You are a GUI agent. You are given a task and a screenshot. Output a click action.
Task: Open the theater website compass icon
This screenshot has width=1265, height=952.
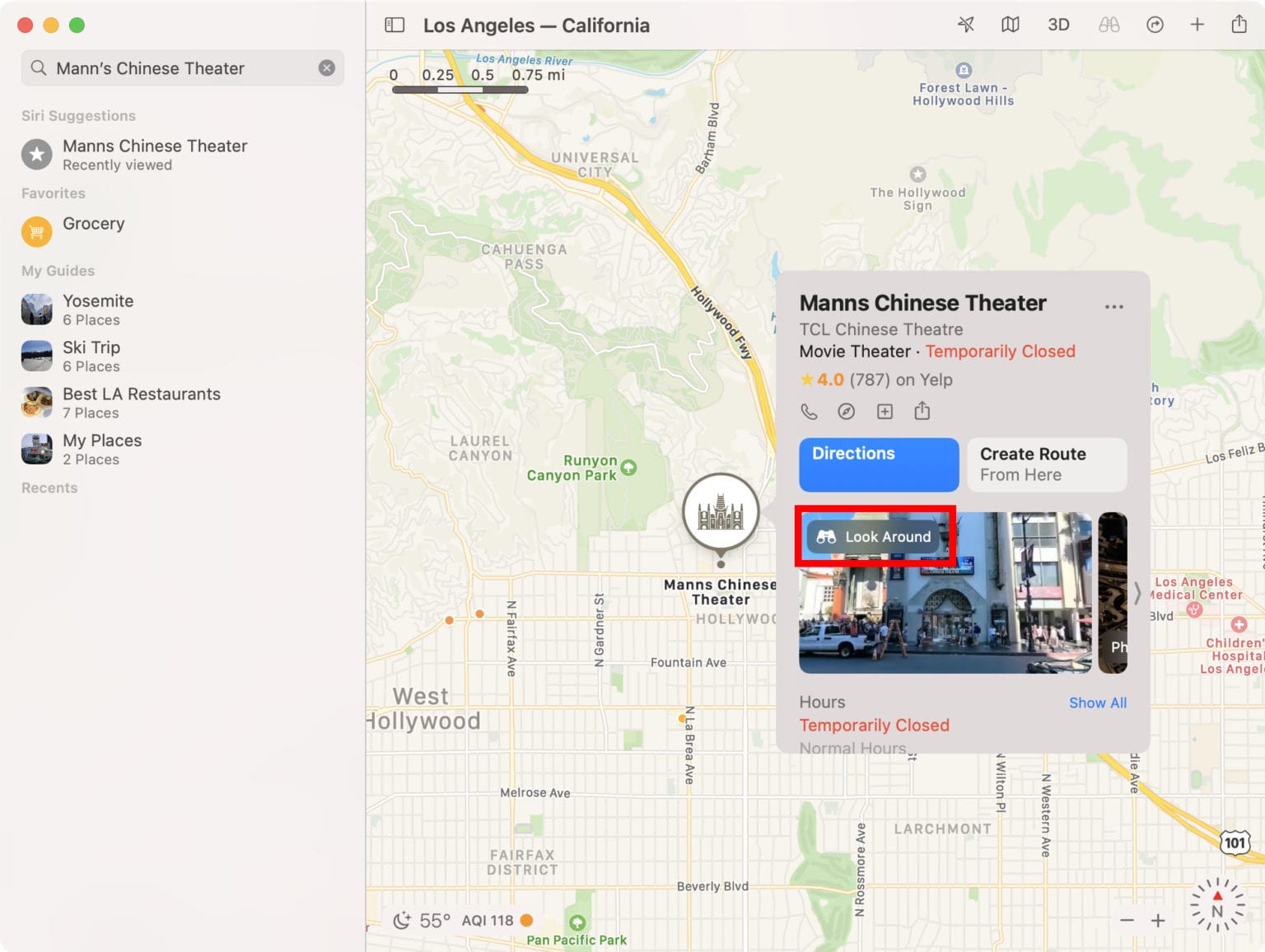click(x=847, y=411)
